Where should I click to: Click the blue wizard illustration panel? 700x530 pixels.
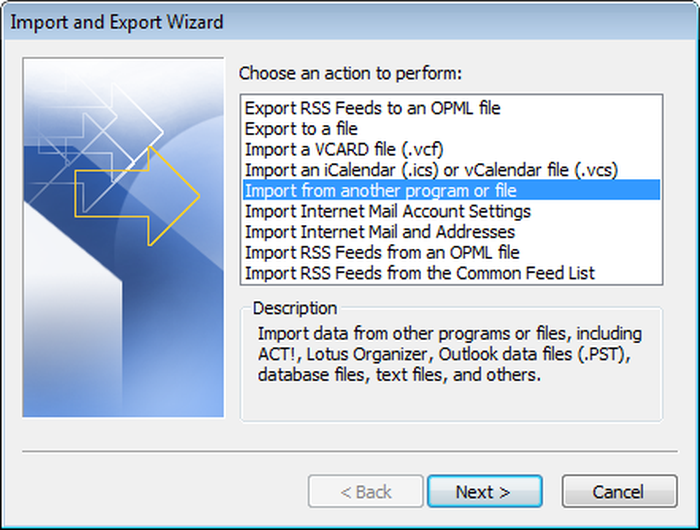[123, 237]
